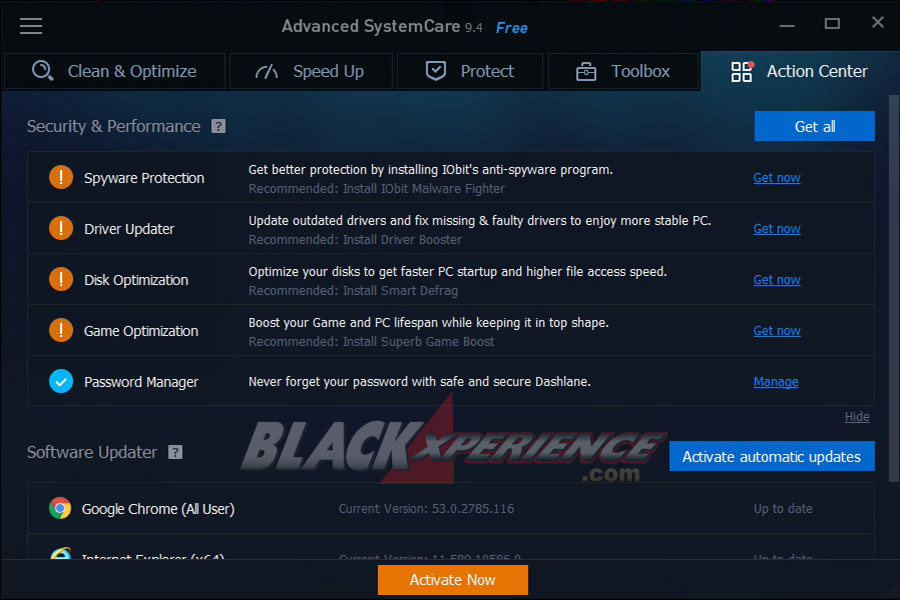Click "Recommended: Install Superb Game Boost" text

pos(371,342)
